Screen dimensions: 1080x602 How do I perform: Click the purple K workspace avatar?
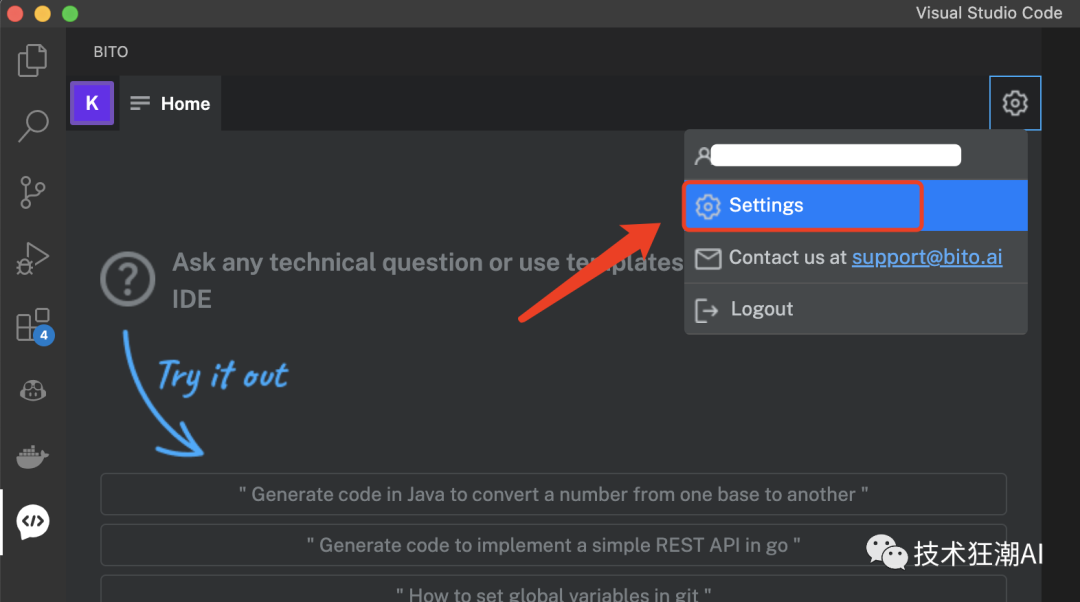[x=92, y=103]
